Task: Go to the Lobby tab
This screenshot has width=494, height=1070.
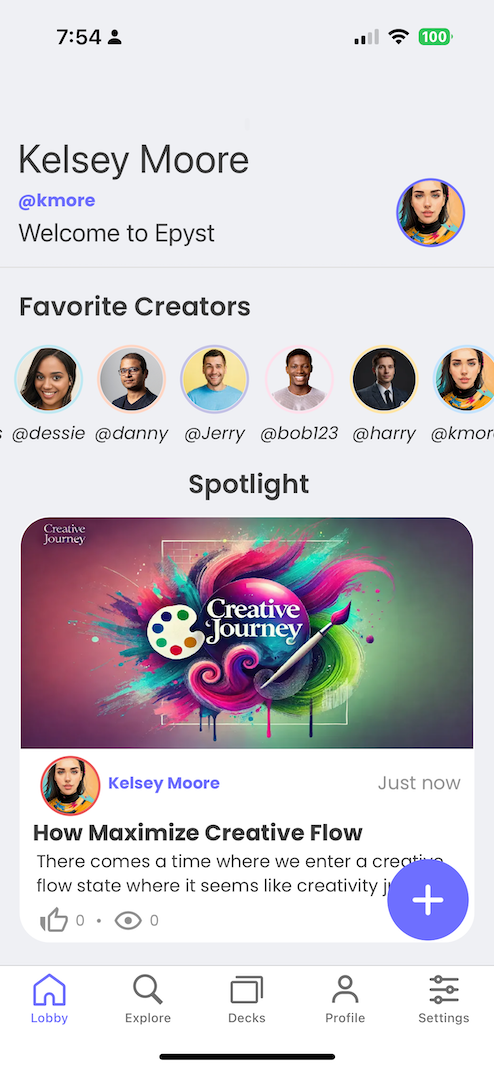Action: (49, 999)
